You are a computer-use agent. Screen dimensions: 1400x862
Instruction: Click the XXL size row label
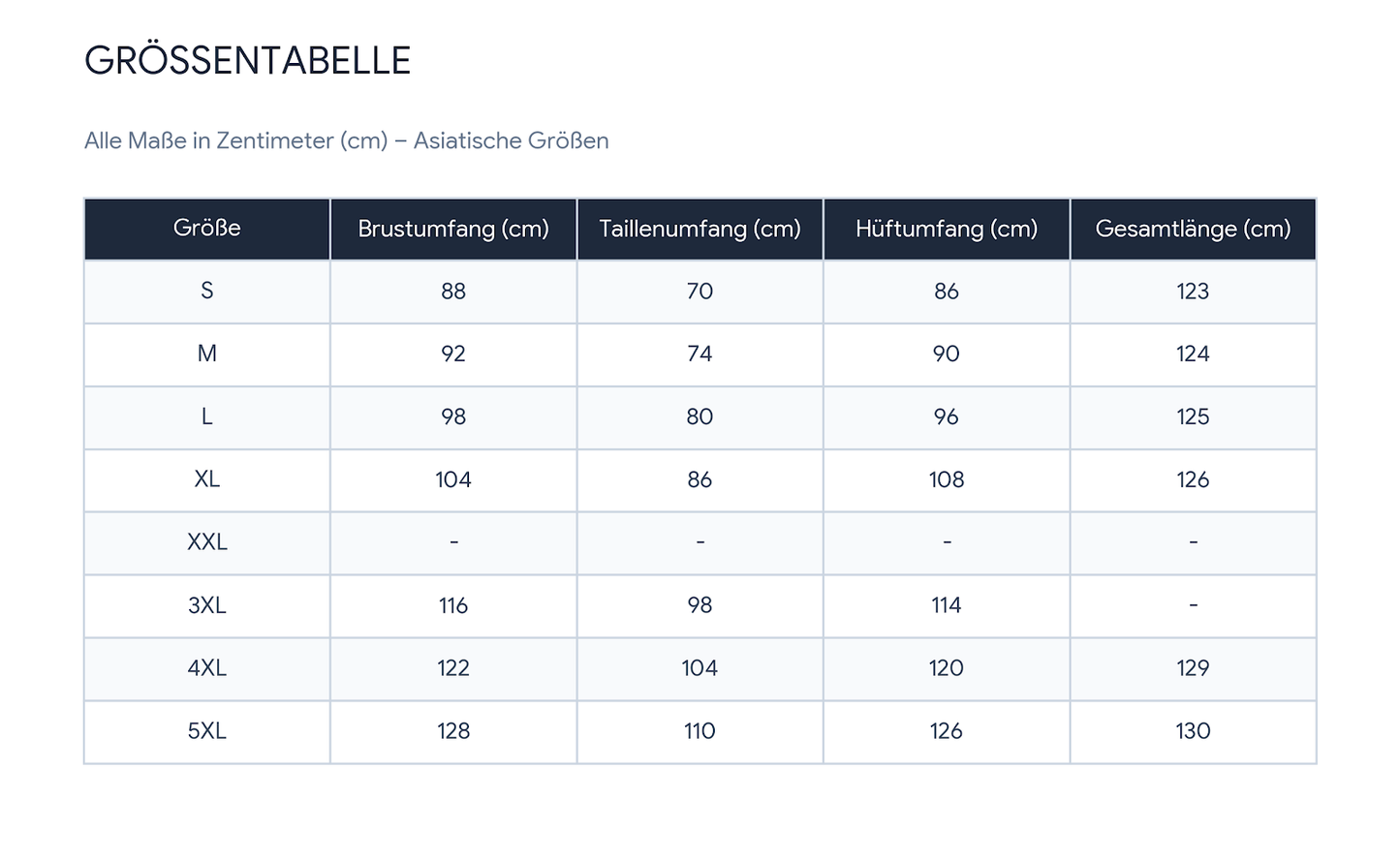click(x=207, y=542)
